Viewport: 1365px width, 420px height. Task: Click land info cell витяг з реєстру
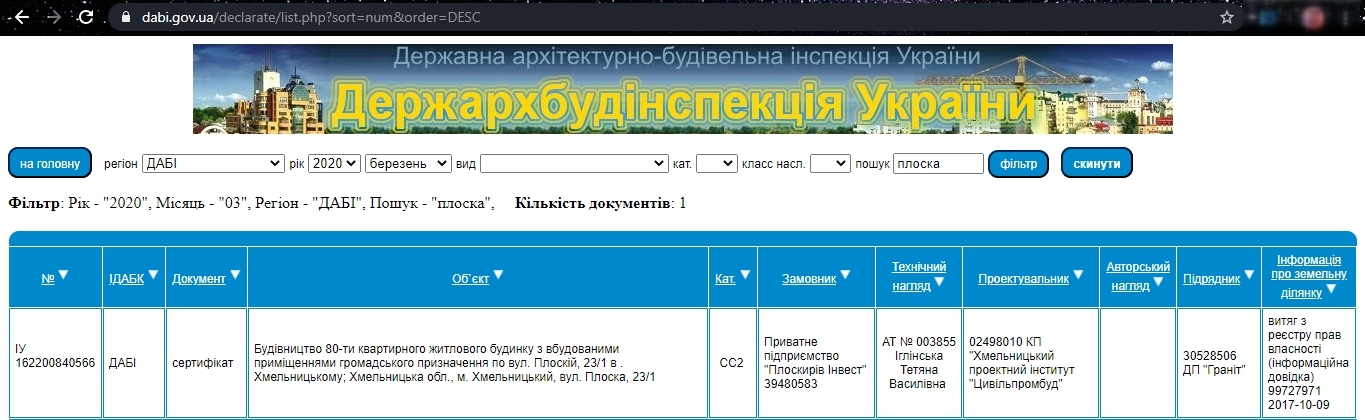tap(1308, 362)
